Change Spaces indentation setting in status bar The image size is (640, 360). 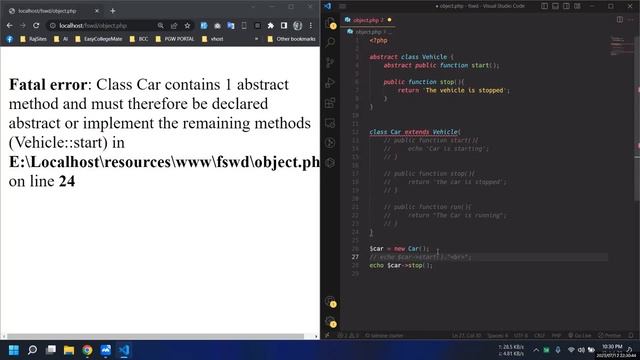click(x=497, y=336)
